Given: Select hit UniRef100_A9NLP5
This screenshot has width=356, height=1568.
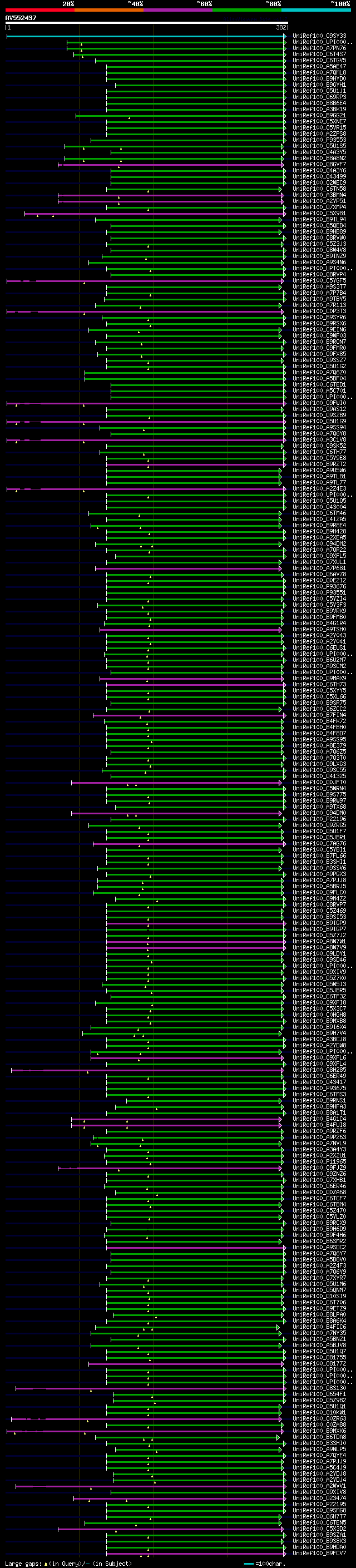Looking at the screenshot, I should click(x=319, y=1449).
